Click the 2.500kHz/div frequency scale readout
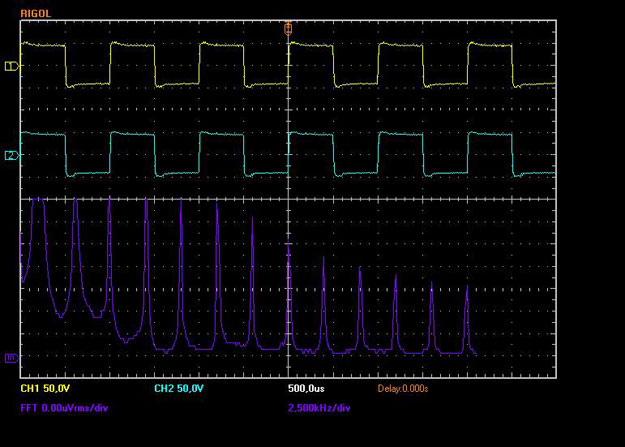 point(319,408)
